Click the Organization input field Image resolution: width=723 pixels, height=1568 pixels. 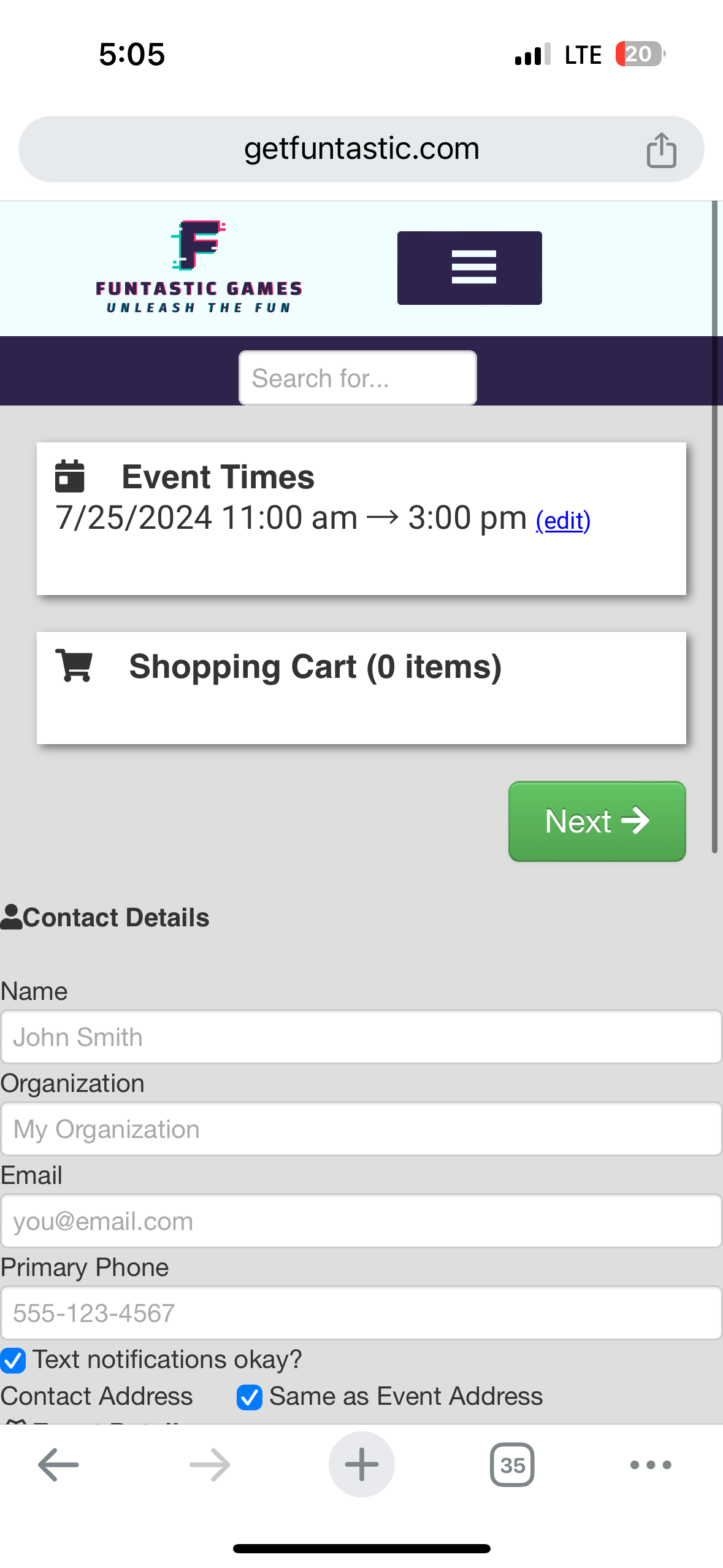(361, 1129)
